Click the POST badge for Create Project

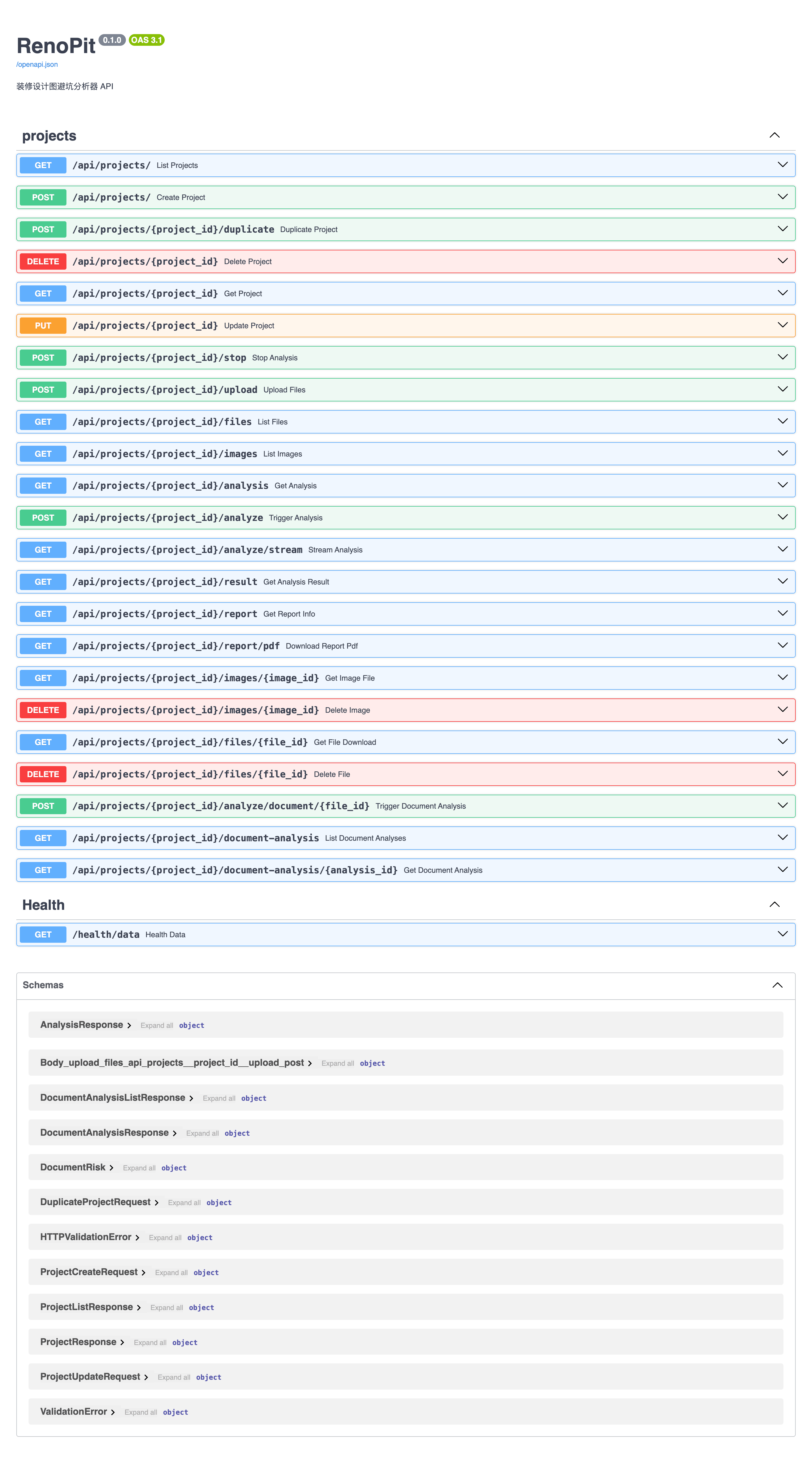(x=43, y=197)
